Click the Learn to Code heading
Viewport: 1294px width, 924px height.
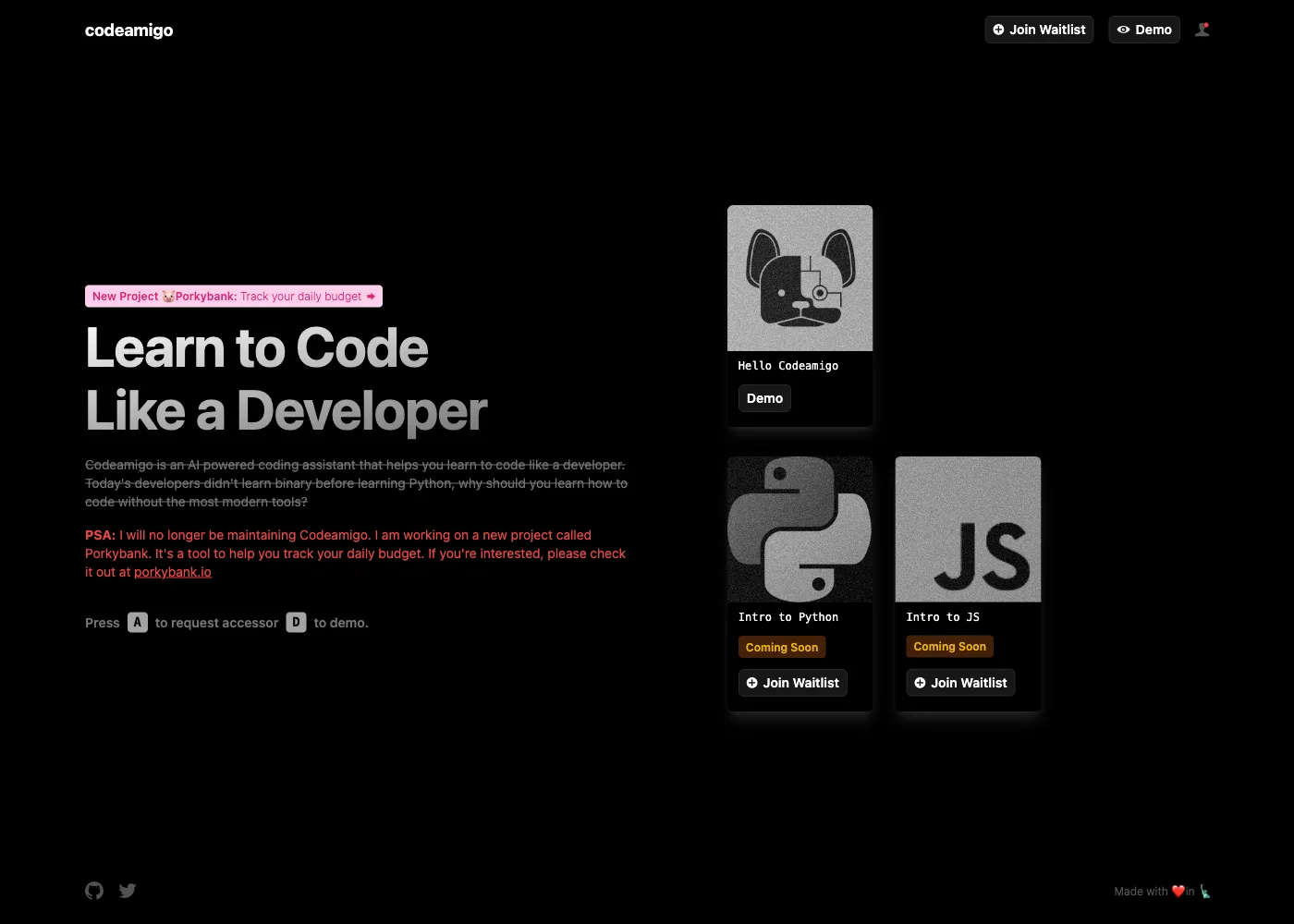[286, 379]
